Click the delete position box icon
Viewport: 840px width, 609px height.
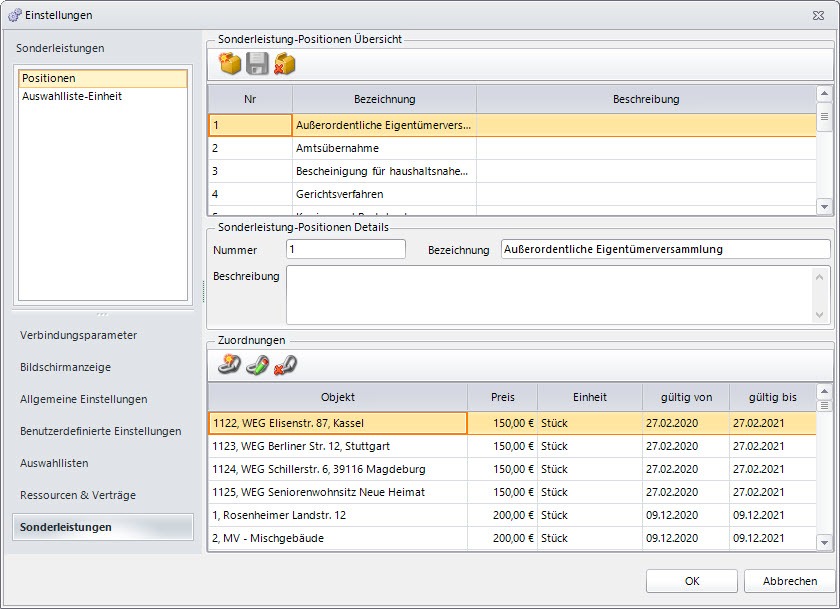pos(284,64)
